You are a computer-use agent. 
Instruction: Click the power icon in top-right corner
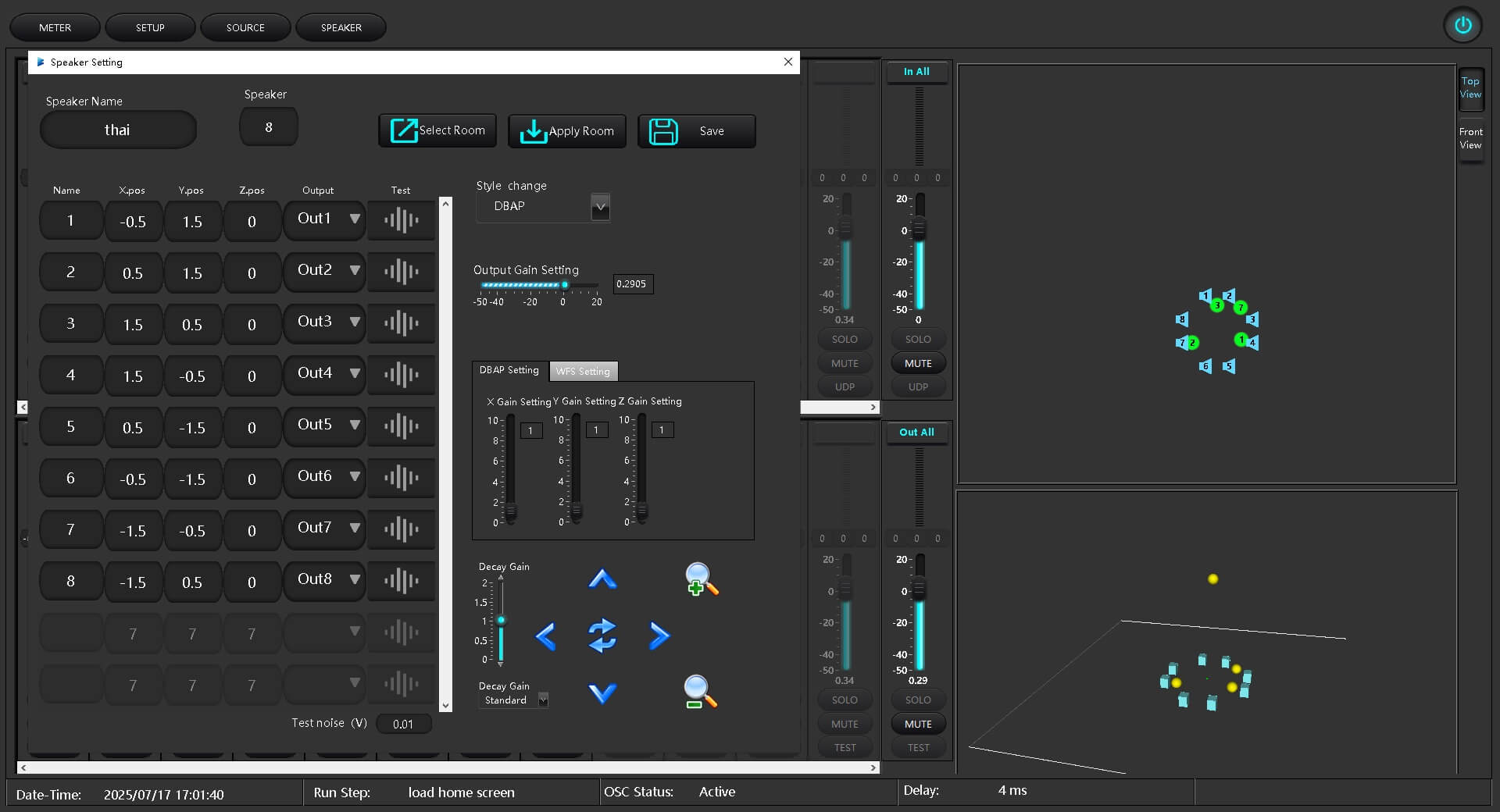(x=1462, y=26)
